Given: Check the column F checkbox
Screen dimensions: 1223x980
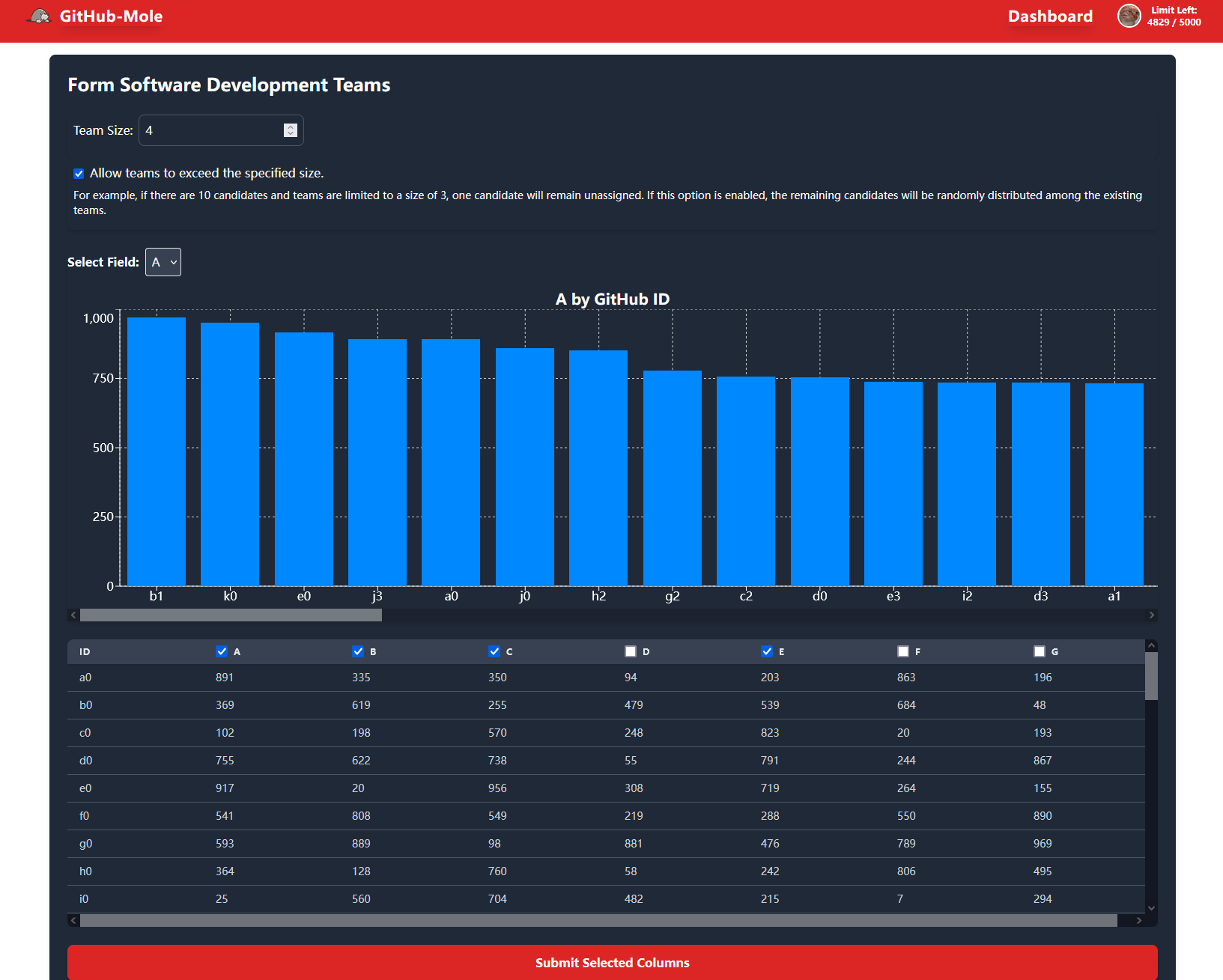Looking at the screenshot, I should [x=903, y=651].
